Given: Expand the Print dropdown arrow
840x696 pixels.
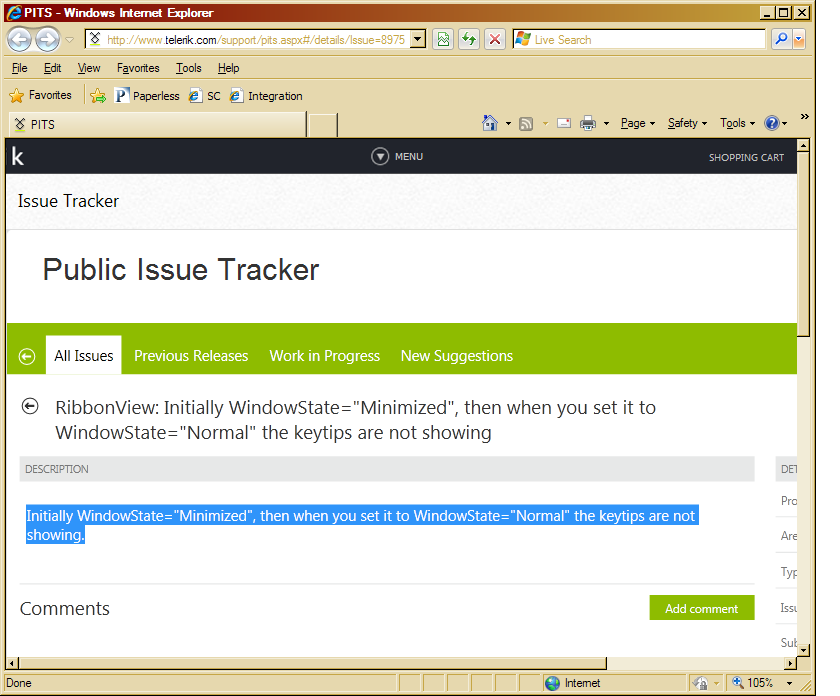Looking at the screenshot, I should pos(606,124).
